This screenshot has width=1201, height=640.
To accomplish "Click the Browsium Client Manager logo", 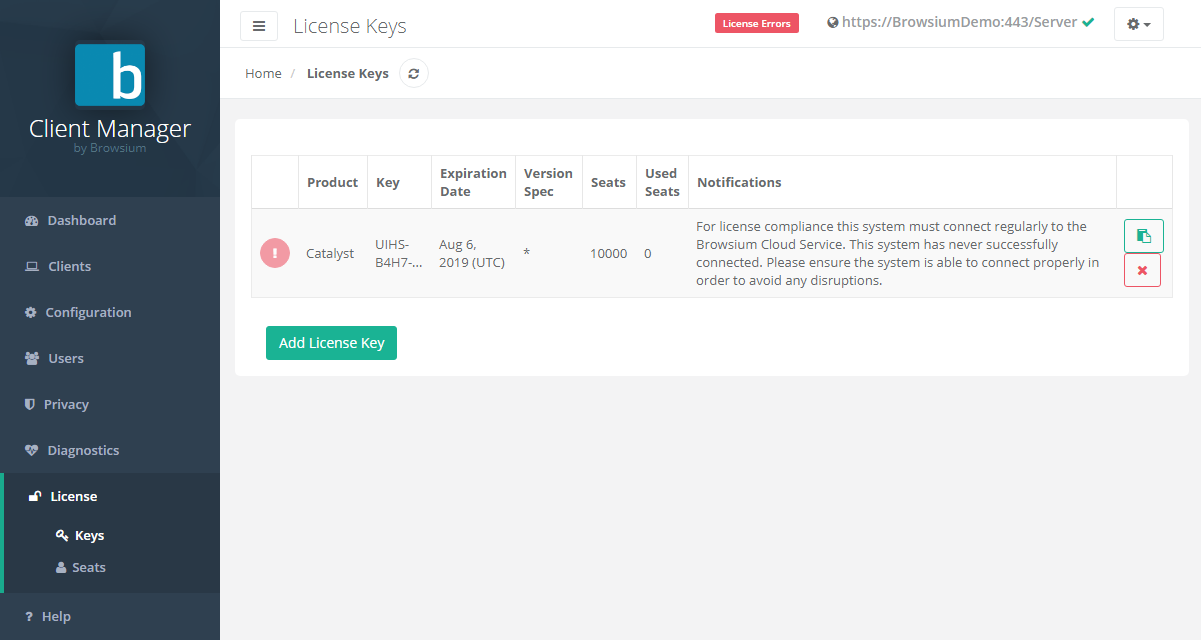I will point(110,75).
